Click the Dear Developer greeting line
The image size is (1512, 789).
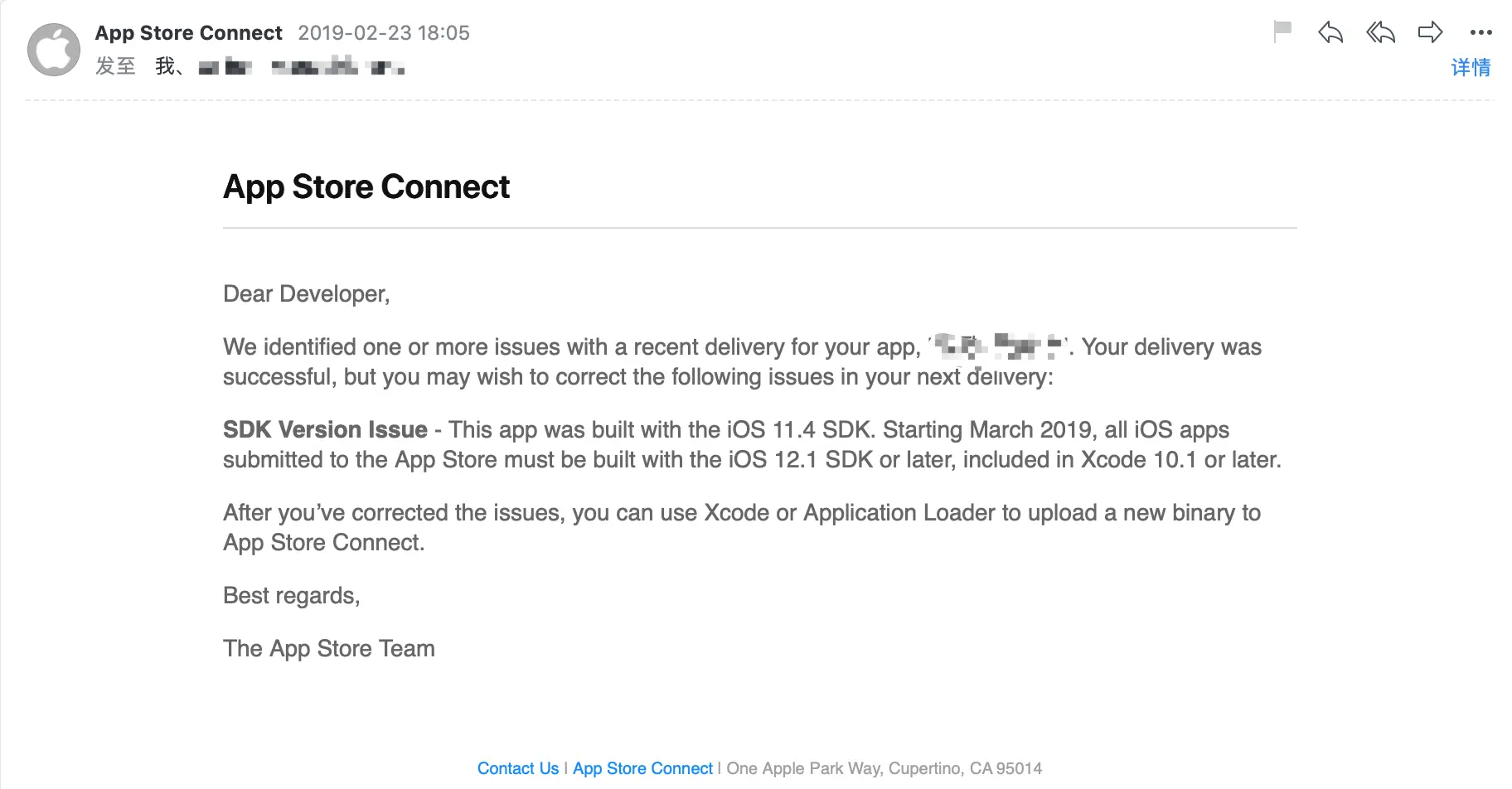point(306,294)
